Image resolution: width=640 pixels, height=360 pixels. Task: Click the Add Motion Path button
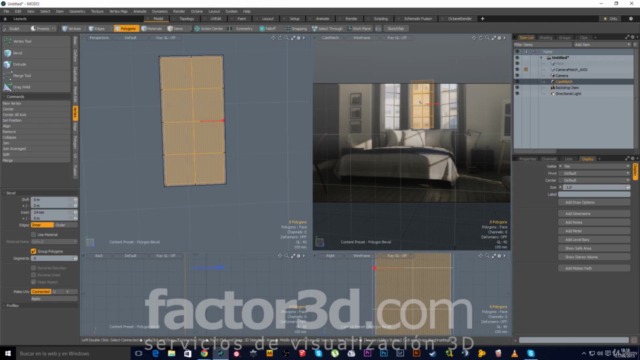pyautogui.click(x=594, y=269)
